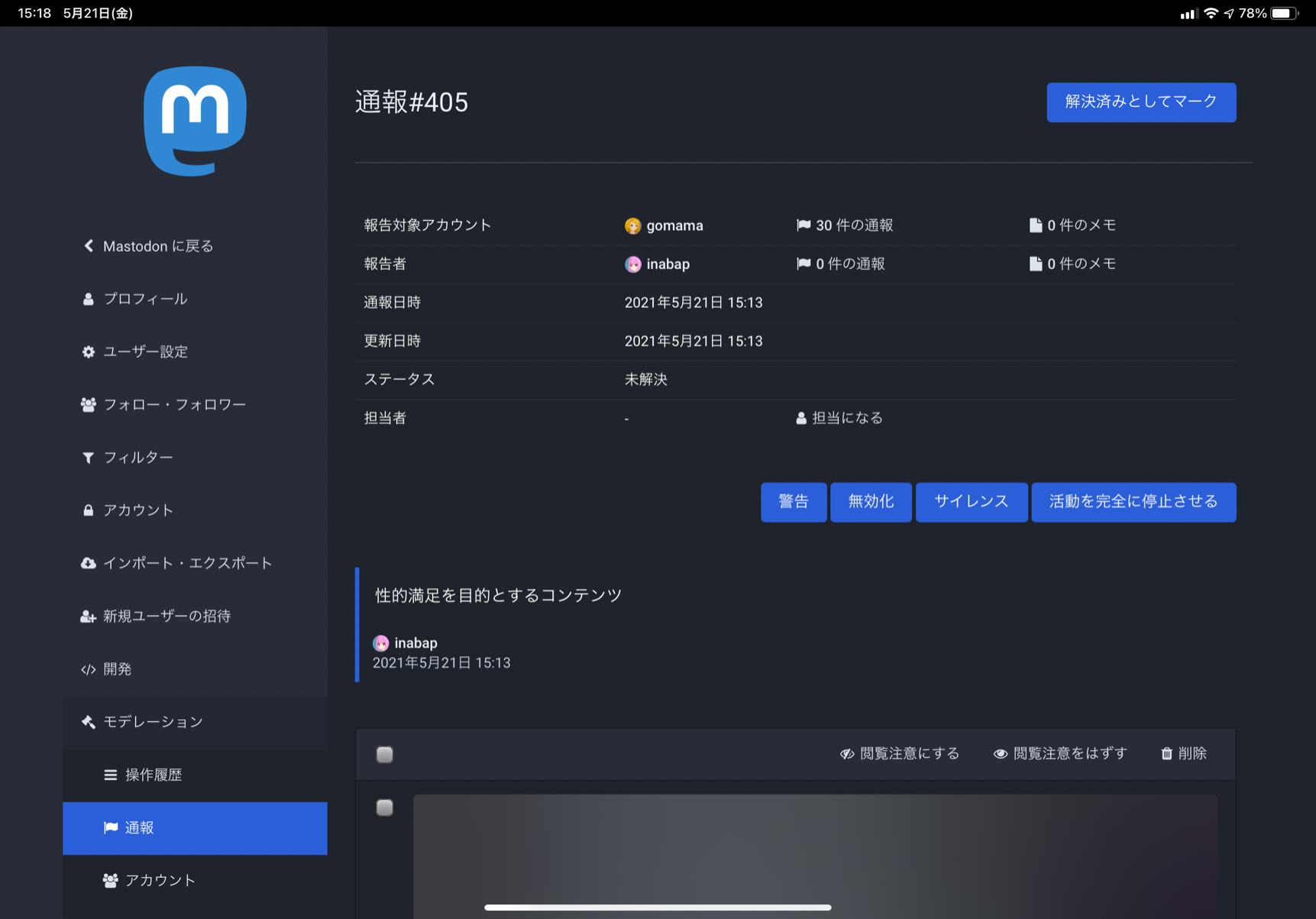Screen dimensions: 1316x919
Task: Click 通報日時 value 2021年5月21日 15:13
Action: (x=694, y=303)
